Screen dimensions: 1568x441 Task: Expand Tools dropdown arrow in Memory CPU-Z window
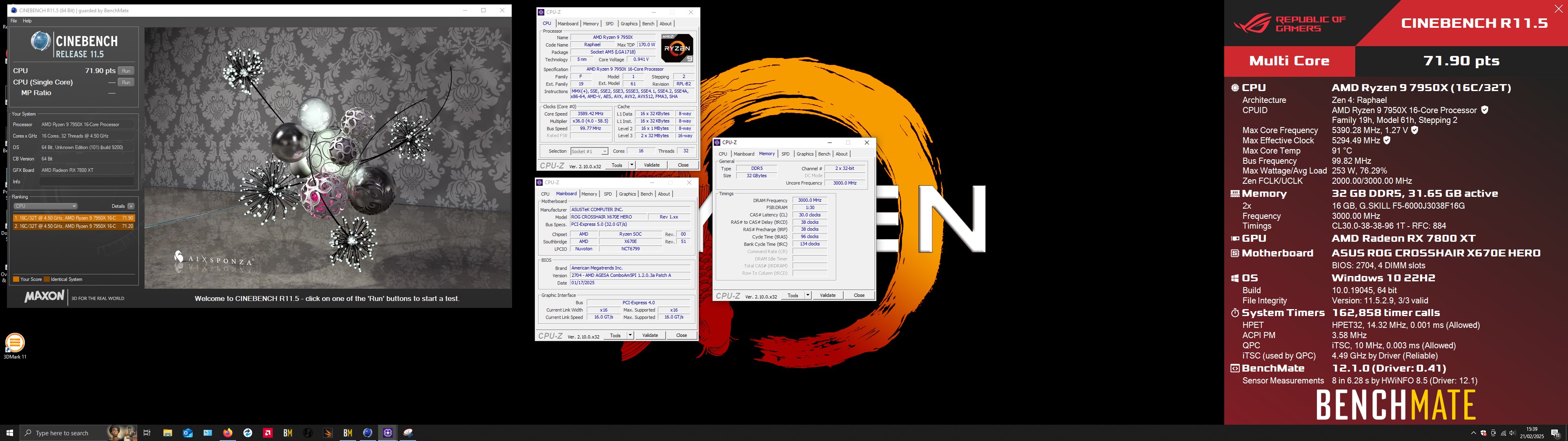(808, 295)
